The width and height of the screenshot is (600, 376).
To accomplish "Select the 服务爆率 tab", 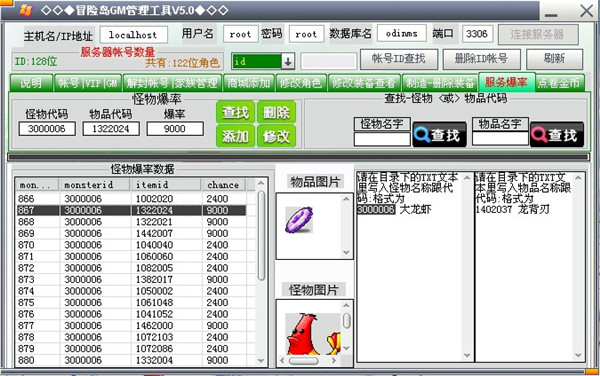I will pyautogui.click(x=507, y=82).
